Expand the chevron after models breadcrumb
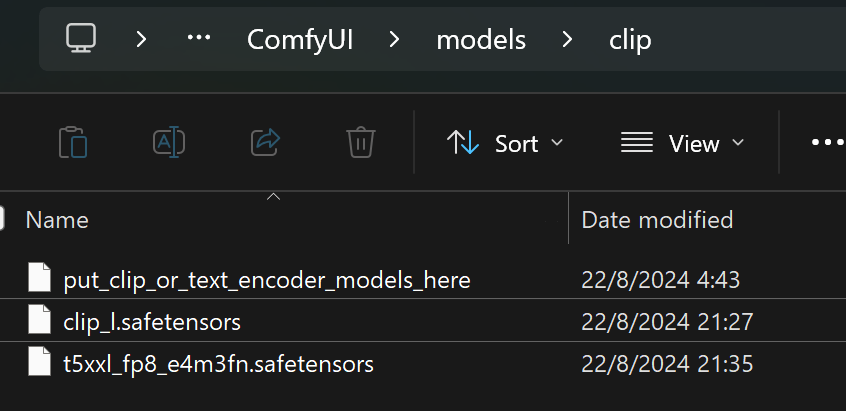The image size is (846, 411). coord(567,39)
